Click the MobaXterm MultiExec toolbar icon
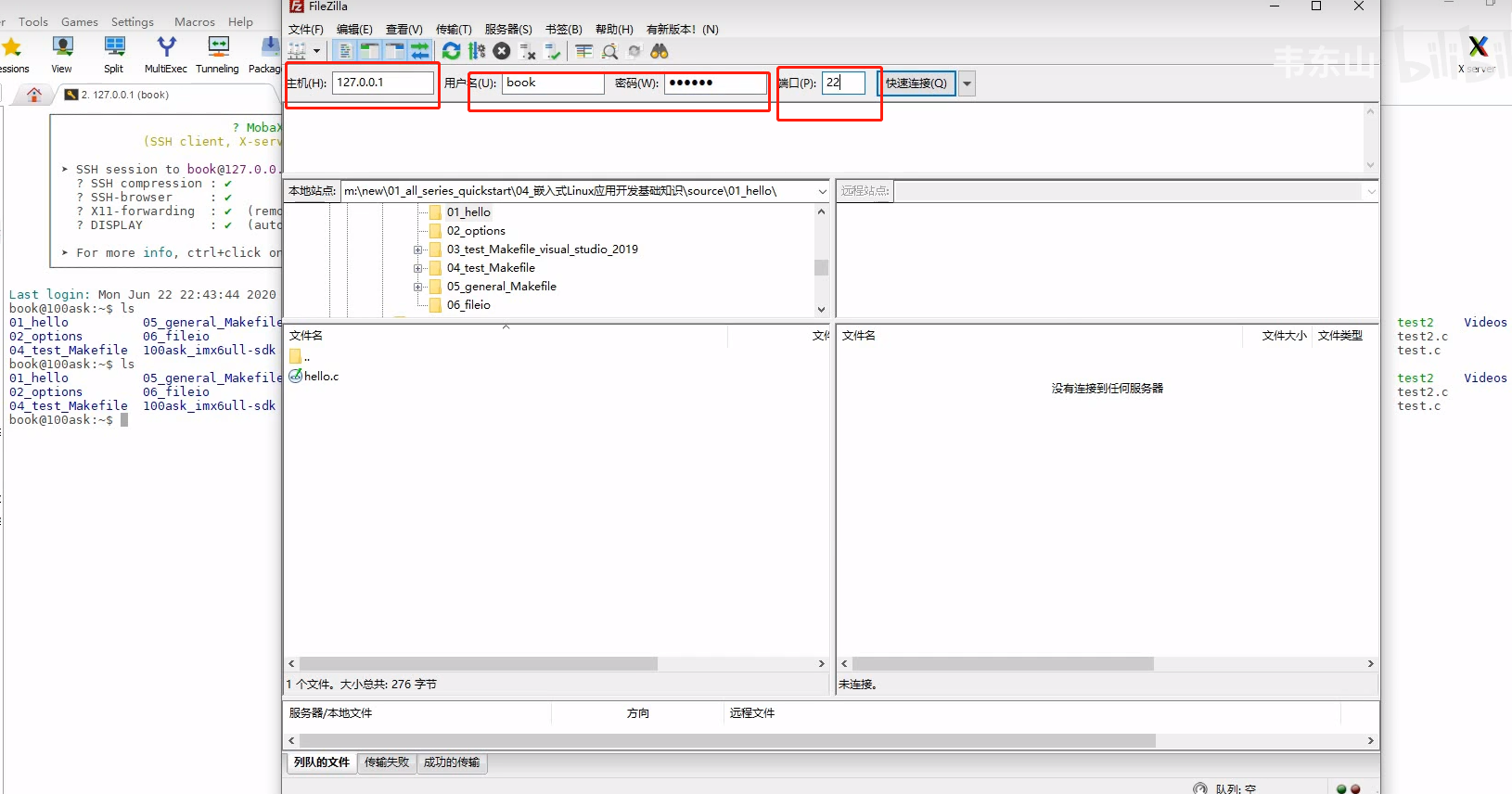 166,55
